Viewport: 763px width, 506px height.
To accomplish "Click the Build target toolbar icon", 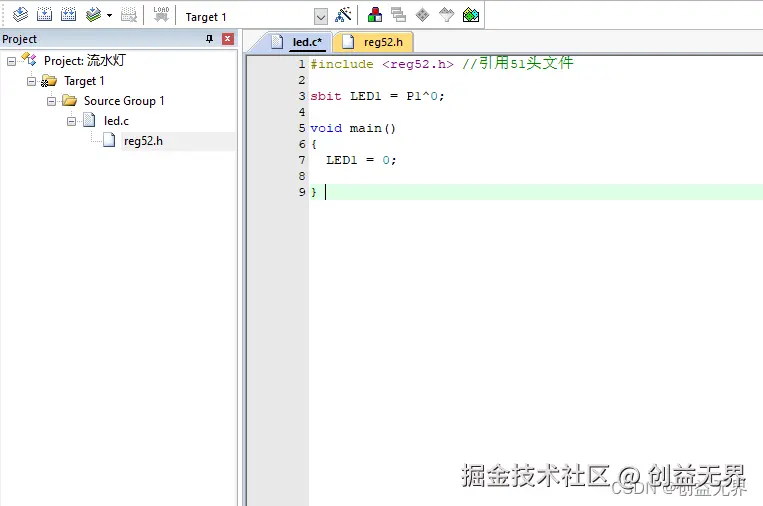I will [x=44, y=15].
